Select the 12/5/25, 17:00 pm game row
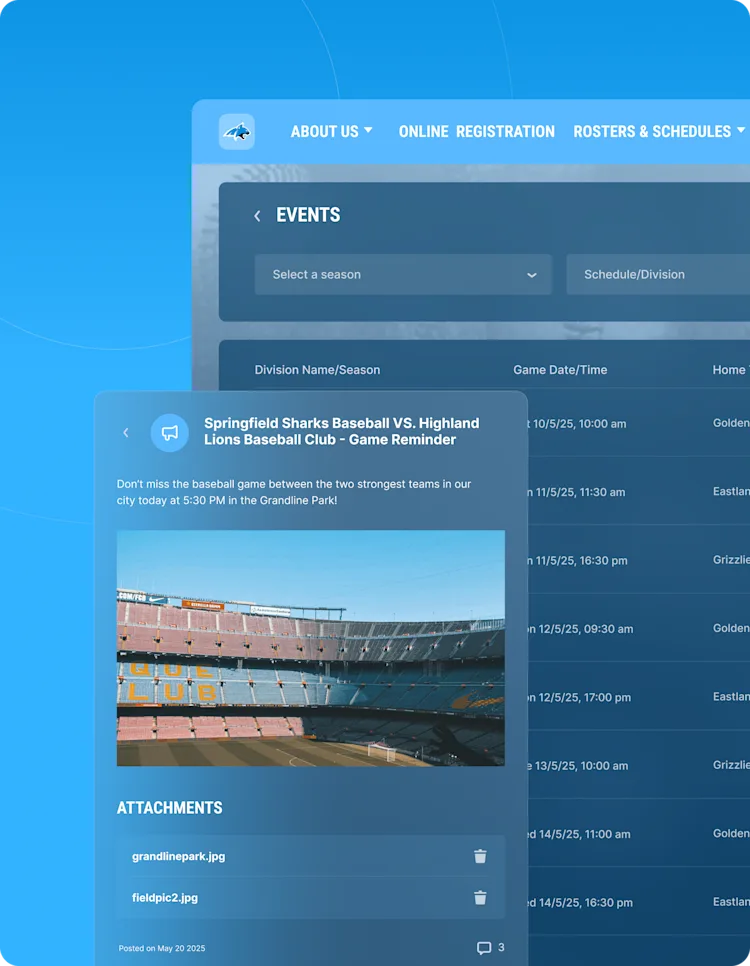 [x=638, y=696]
